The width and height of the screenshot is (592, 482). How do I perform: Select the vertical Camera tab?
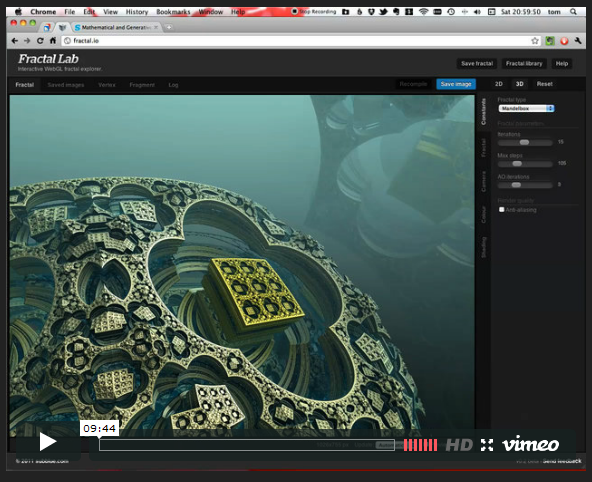pos(483,181)
